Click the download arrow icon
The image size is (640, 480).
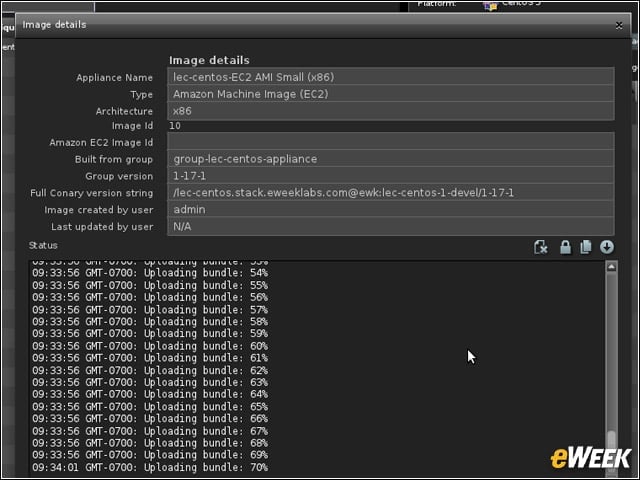(607, 247)
